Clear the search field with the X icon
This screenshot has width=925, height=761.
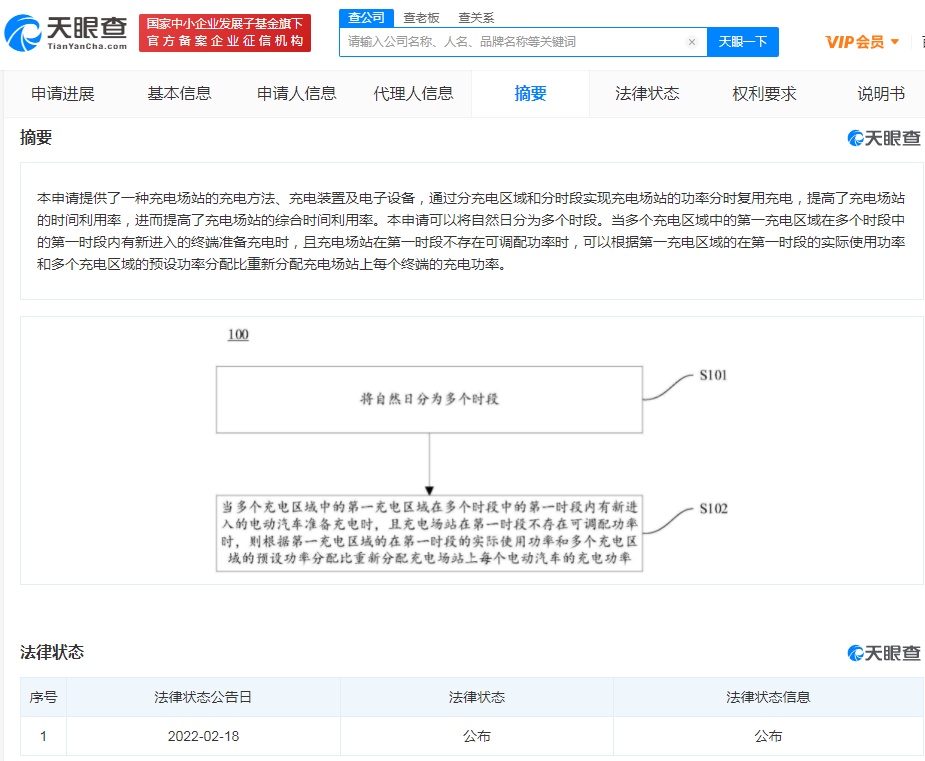click(692, 42)
